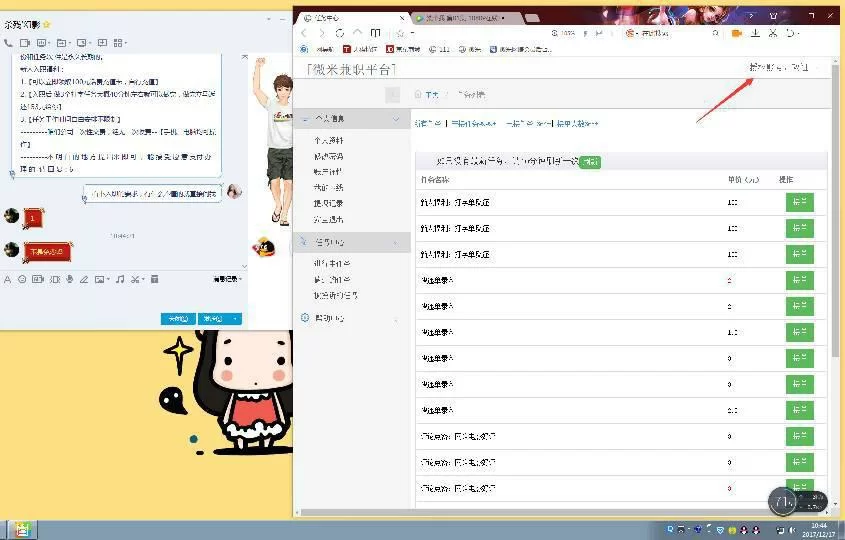Click the star favorite icon in address bar
The image size is (845, 540).
[x=400, y=33]
